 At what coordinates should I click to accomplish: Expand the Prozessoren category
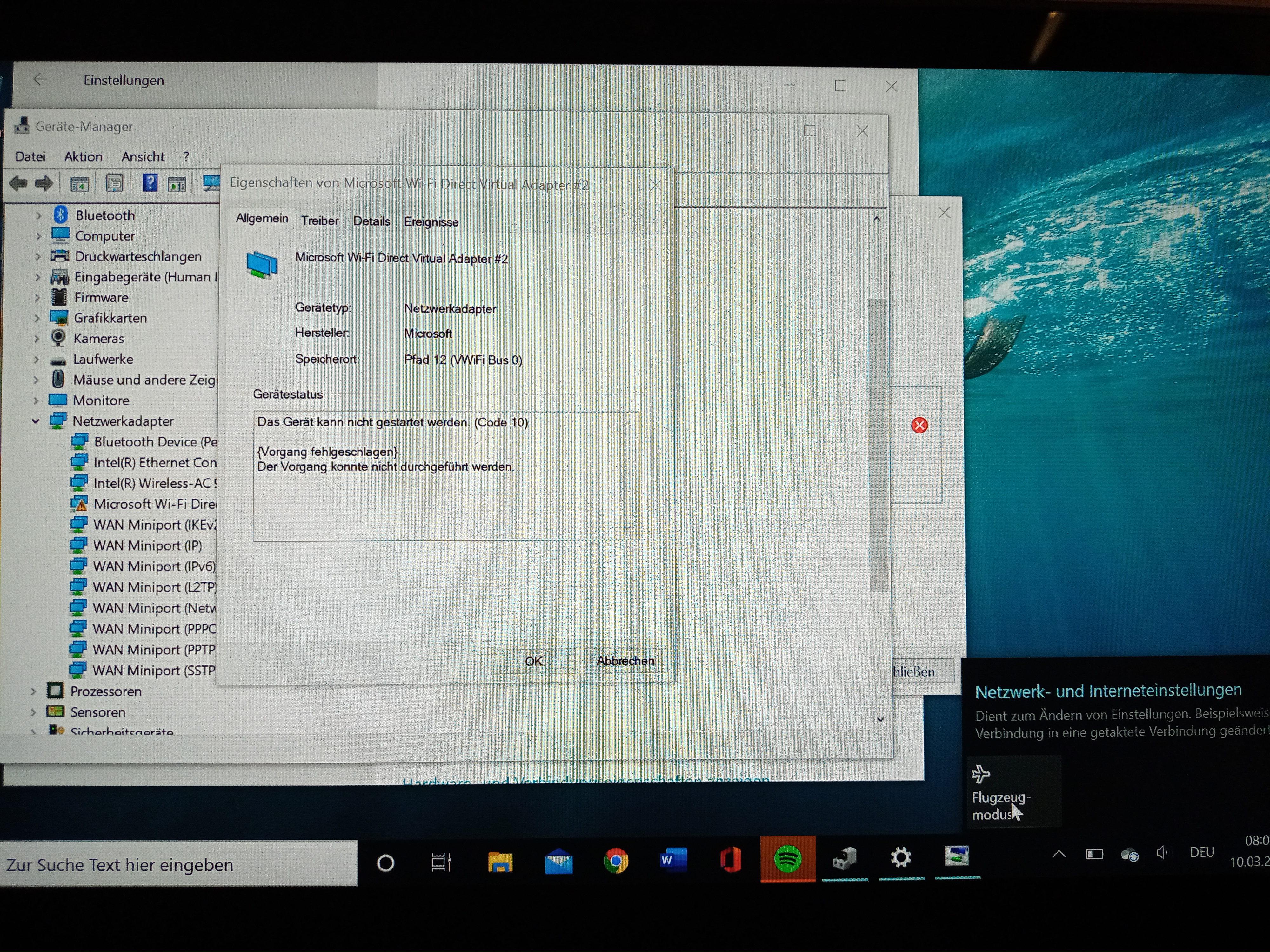point(33,691)
